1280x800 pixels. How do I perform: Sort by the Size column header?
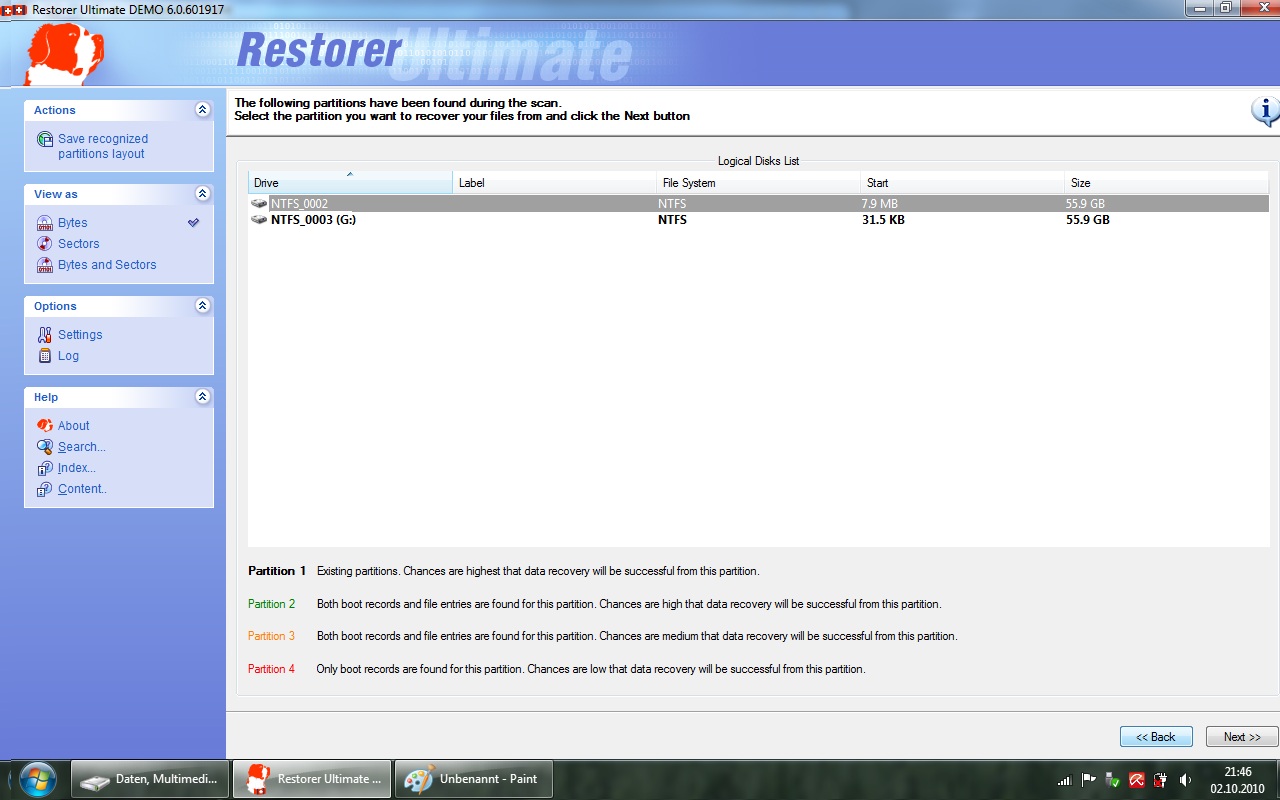click(x=1166, y=183)
